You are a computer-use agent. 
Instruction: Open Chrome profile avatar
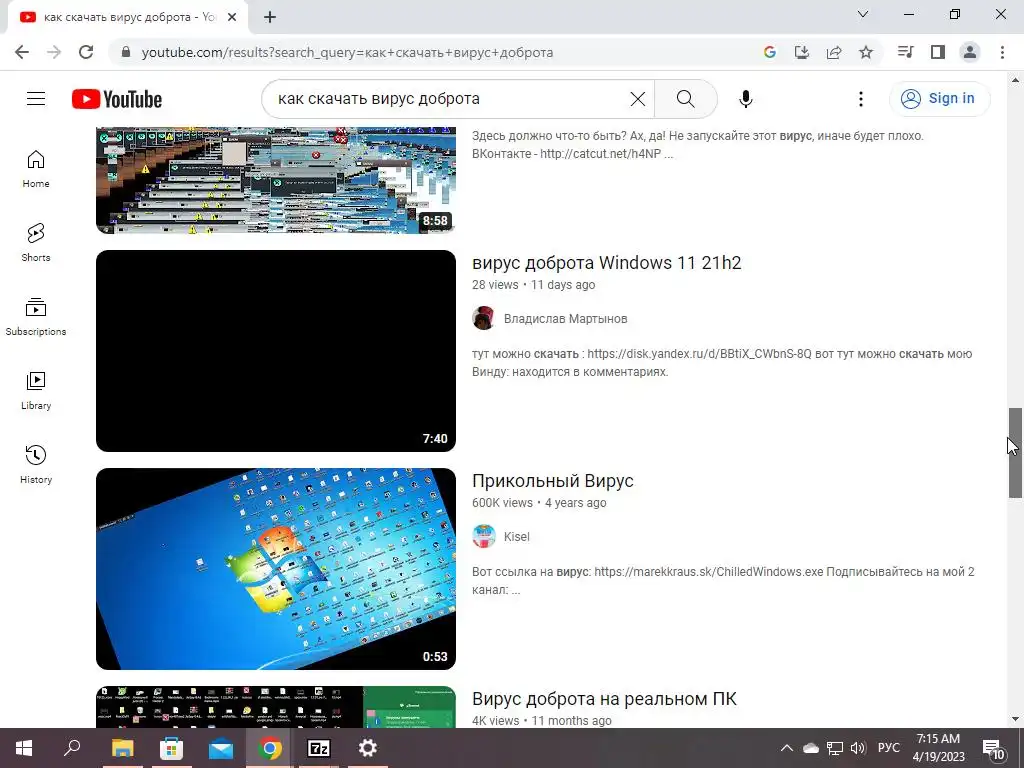[x=970, y=52]
